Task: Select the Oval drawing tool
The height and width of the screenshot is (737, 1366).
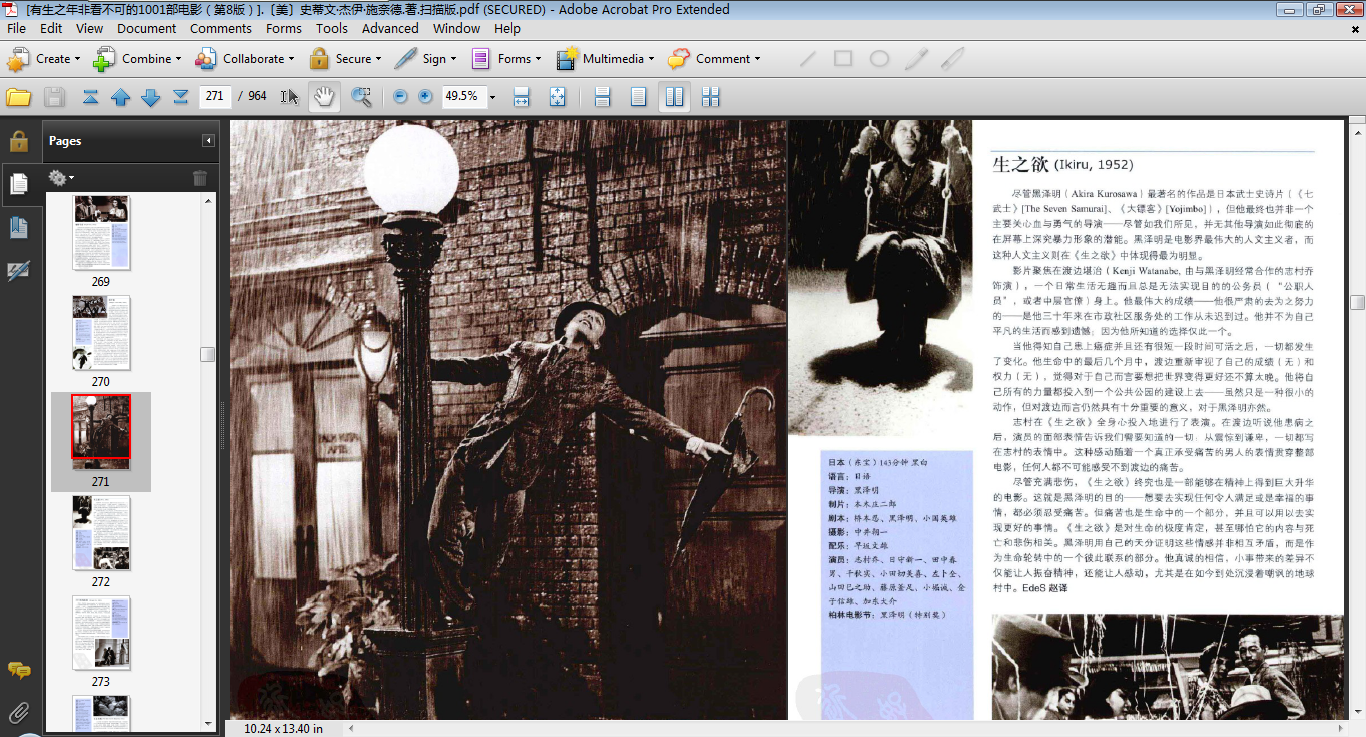Action: [879, 59]
